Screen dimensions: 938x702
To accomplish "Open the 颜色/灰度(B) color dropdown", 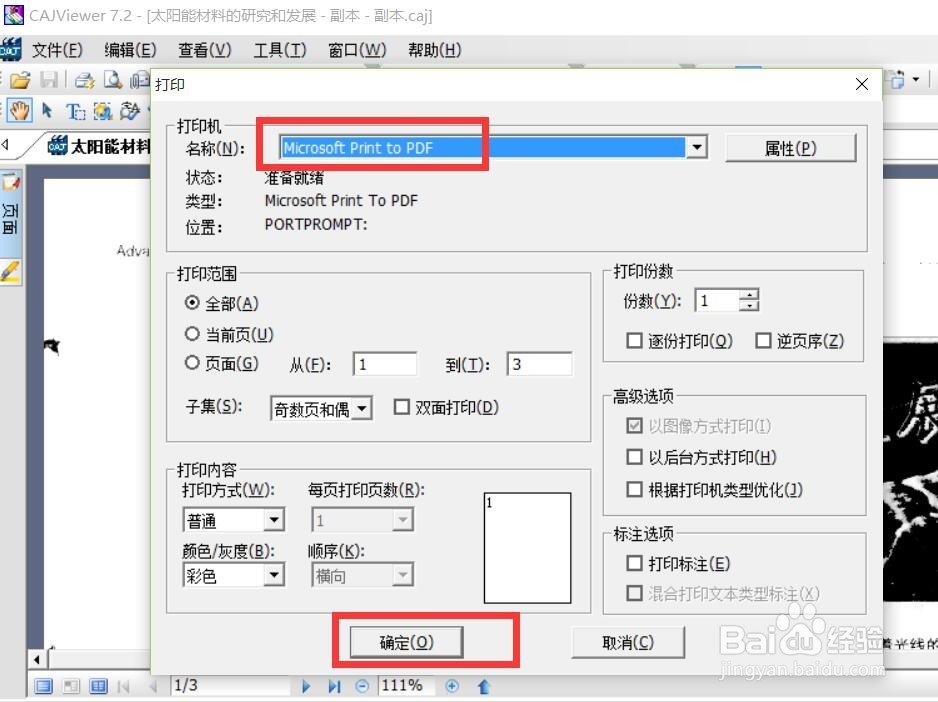I will (273, 575).
